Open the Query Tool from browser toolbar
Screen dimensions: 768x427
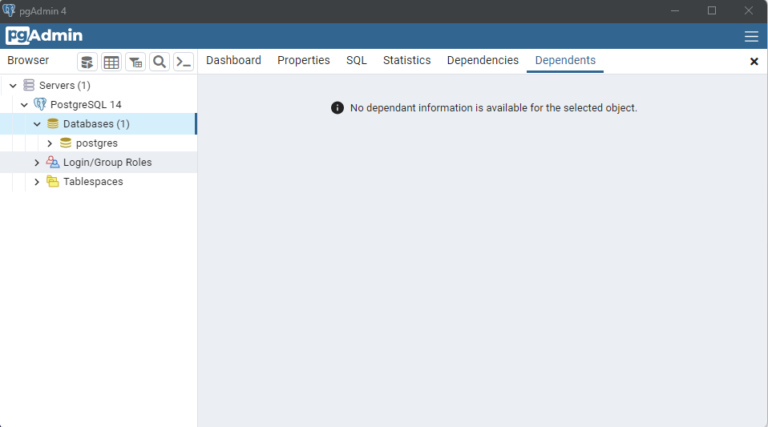click(87, 62)
